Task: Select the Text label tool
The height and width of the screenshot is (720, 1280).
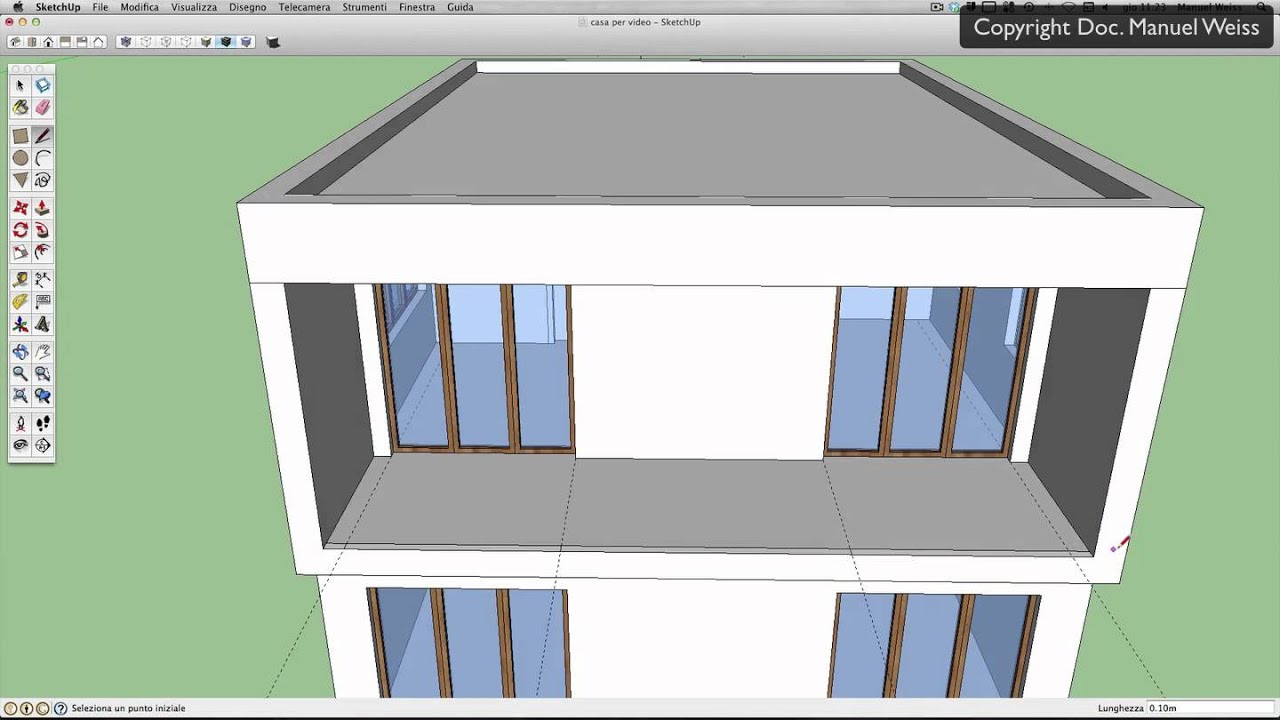Action: [42, 302]
